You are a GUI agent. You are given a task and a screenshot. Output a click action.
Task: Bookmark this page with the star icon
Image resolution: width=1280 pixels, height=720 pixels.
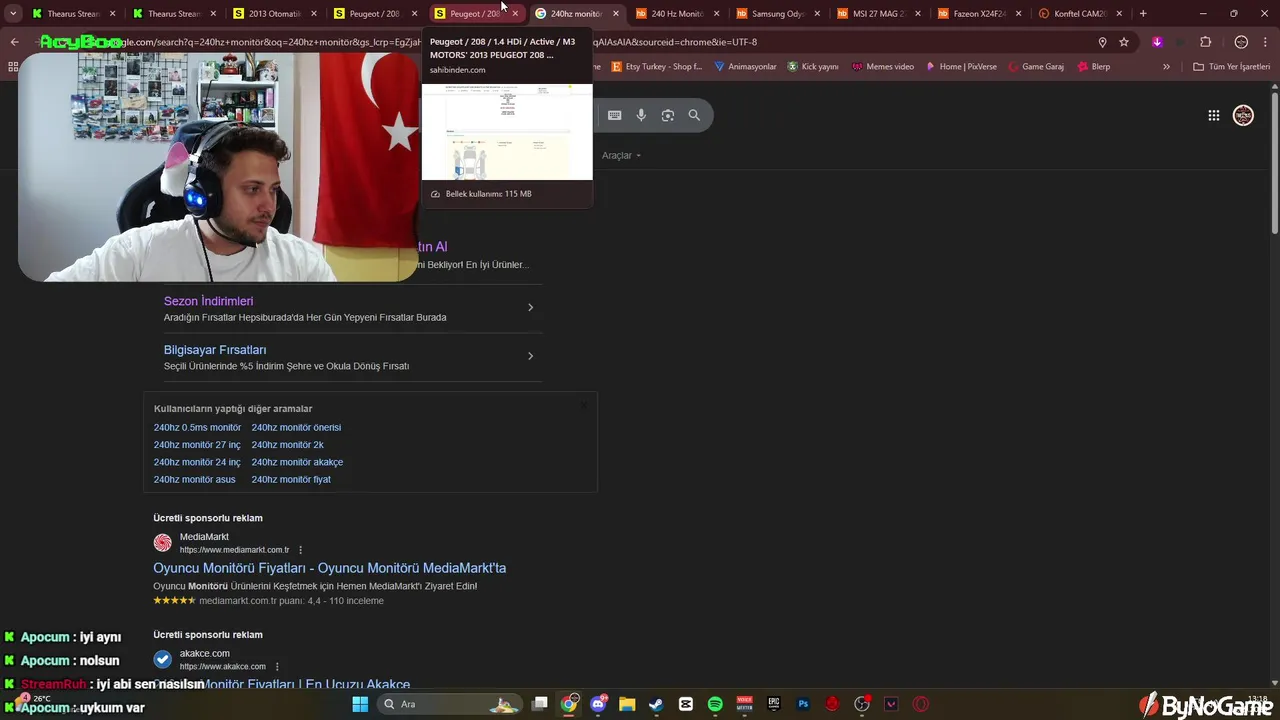pos(1124,42)
